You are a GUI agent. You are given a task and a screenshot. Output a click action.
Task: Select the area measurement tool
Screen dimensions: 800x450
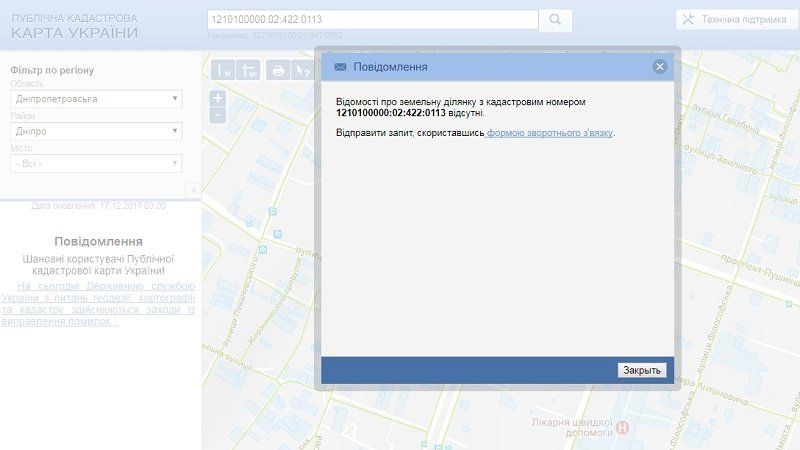coord(248,70)
